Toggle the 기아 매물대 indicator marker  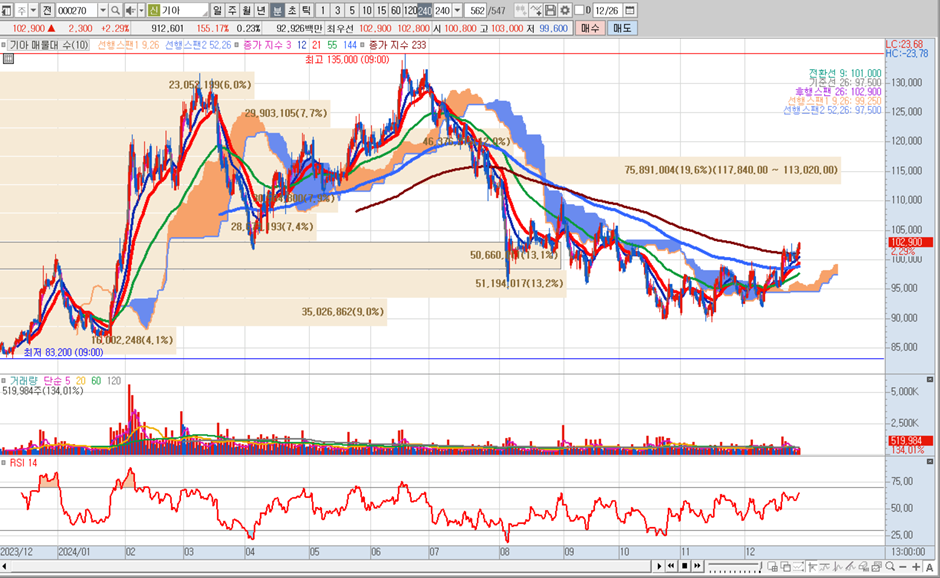5,45
